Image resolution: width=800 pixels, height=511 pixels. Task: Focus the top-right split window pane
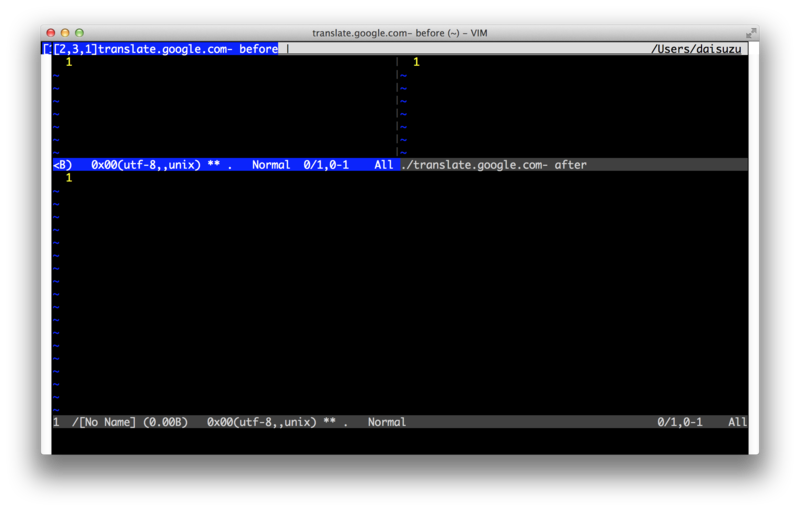(574, 107)
